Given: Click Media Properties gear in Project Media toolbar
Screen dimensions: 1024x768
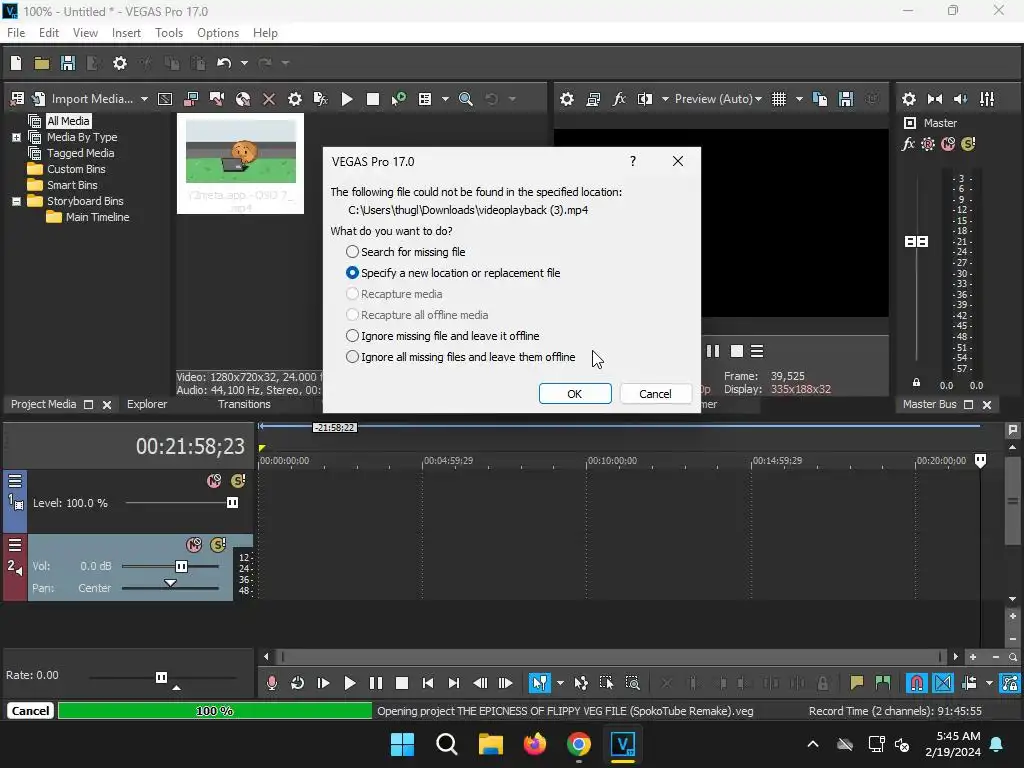Looking at the screenshot, I should point(295,99).
